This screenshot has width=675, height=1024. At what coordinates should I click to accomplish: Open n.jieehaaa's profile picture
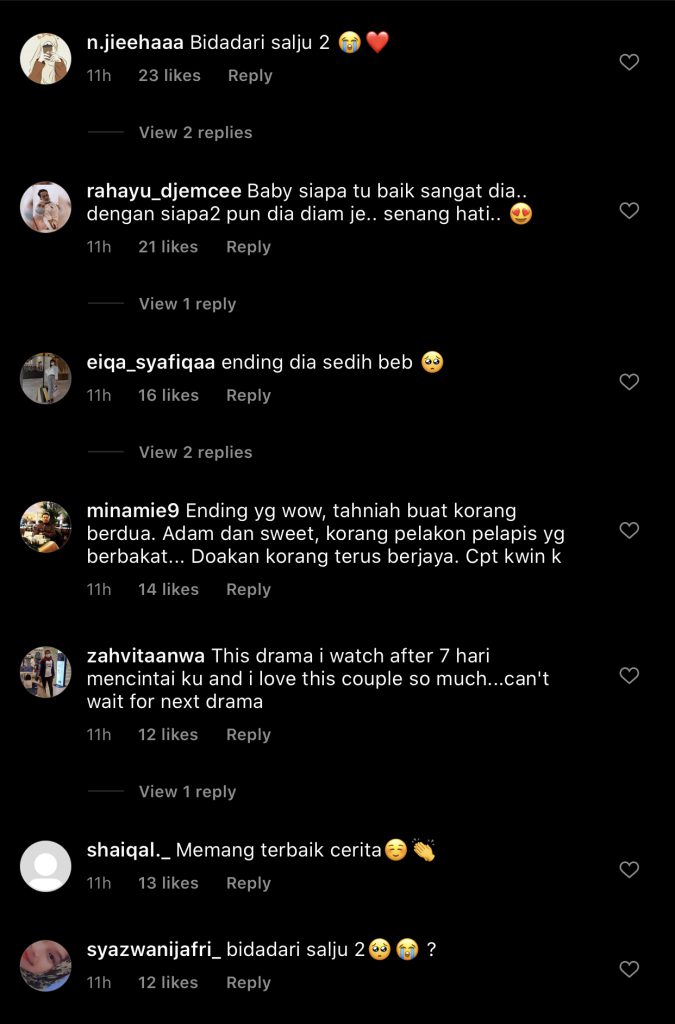click(x=46, y=59)
